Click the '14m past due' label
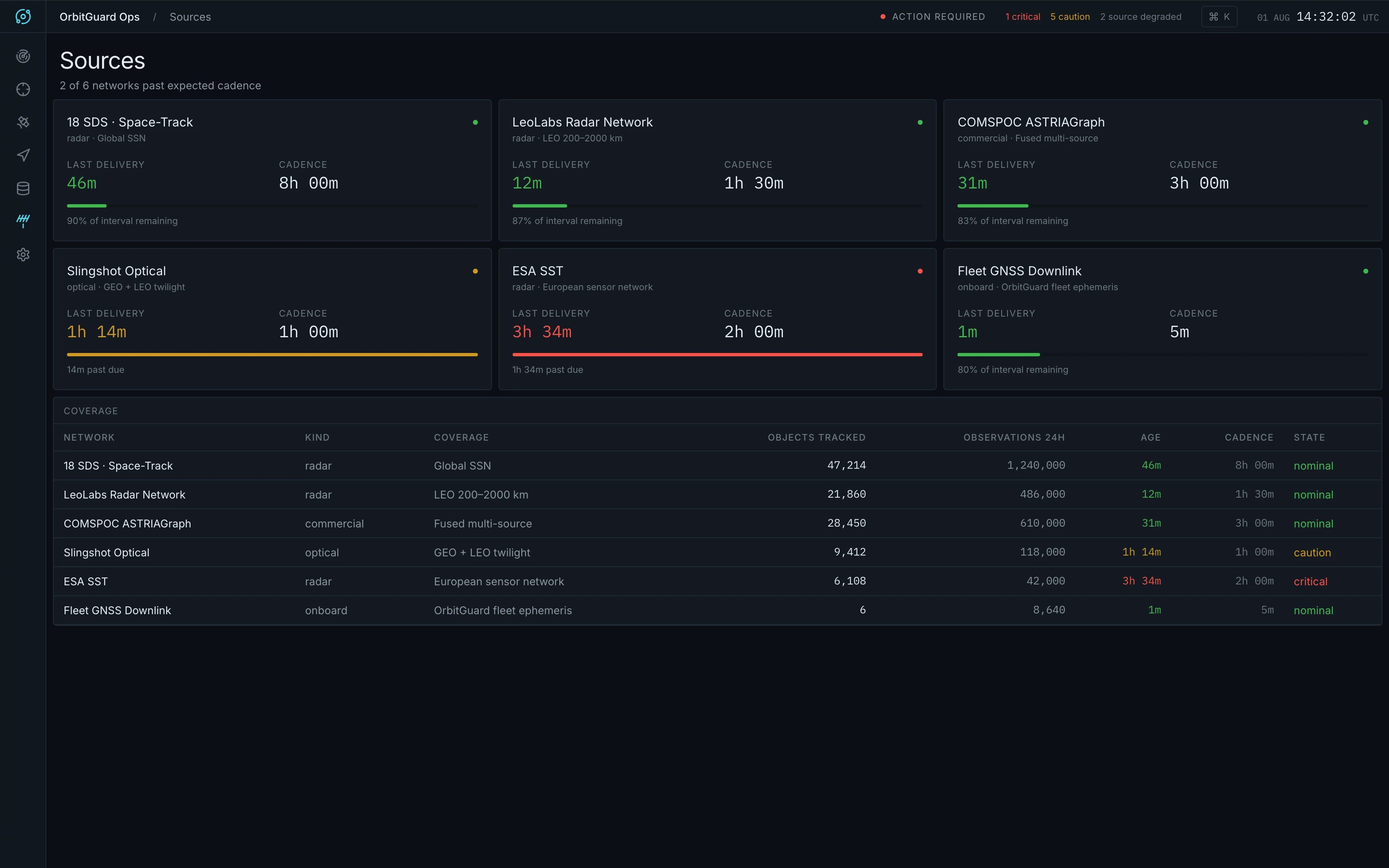The image size is (1389, 868). tap(95, 370)
